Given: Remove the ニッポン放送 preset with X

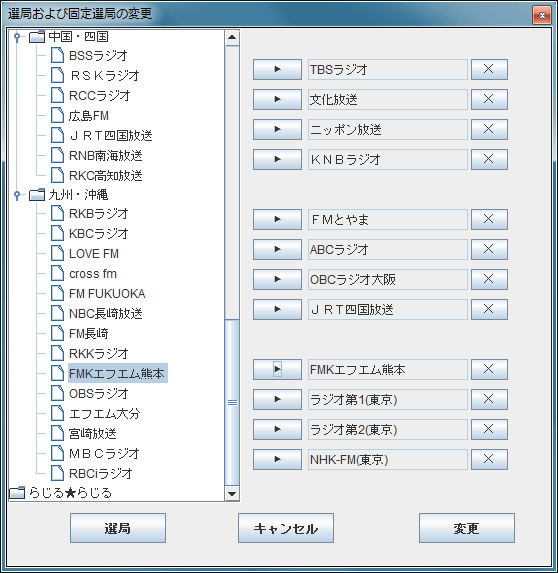Looking at the screenshot, I should click(489, 129).
